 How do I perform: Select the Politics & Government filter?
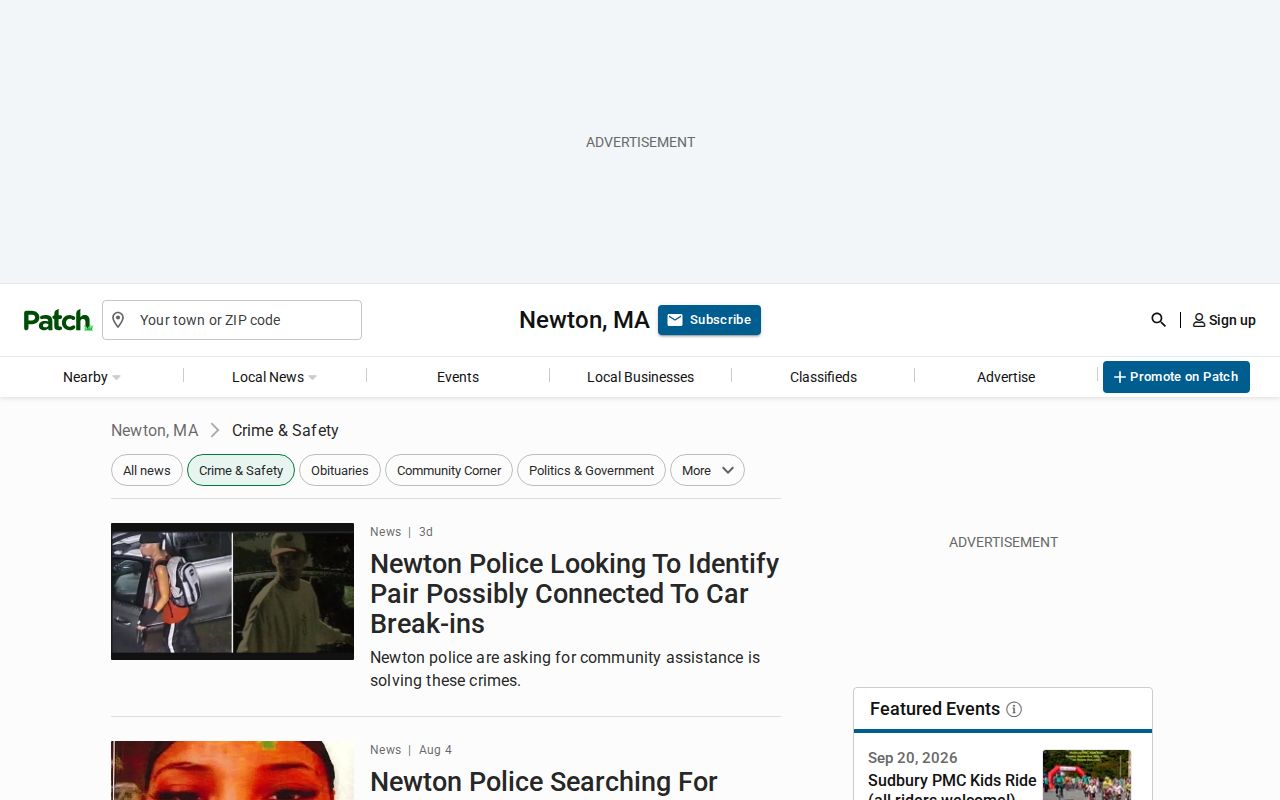pyautogui.click(x=591, y=471)
